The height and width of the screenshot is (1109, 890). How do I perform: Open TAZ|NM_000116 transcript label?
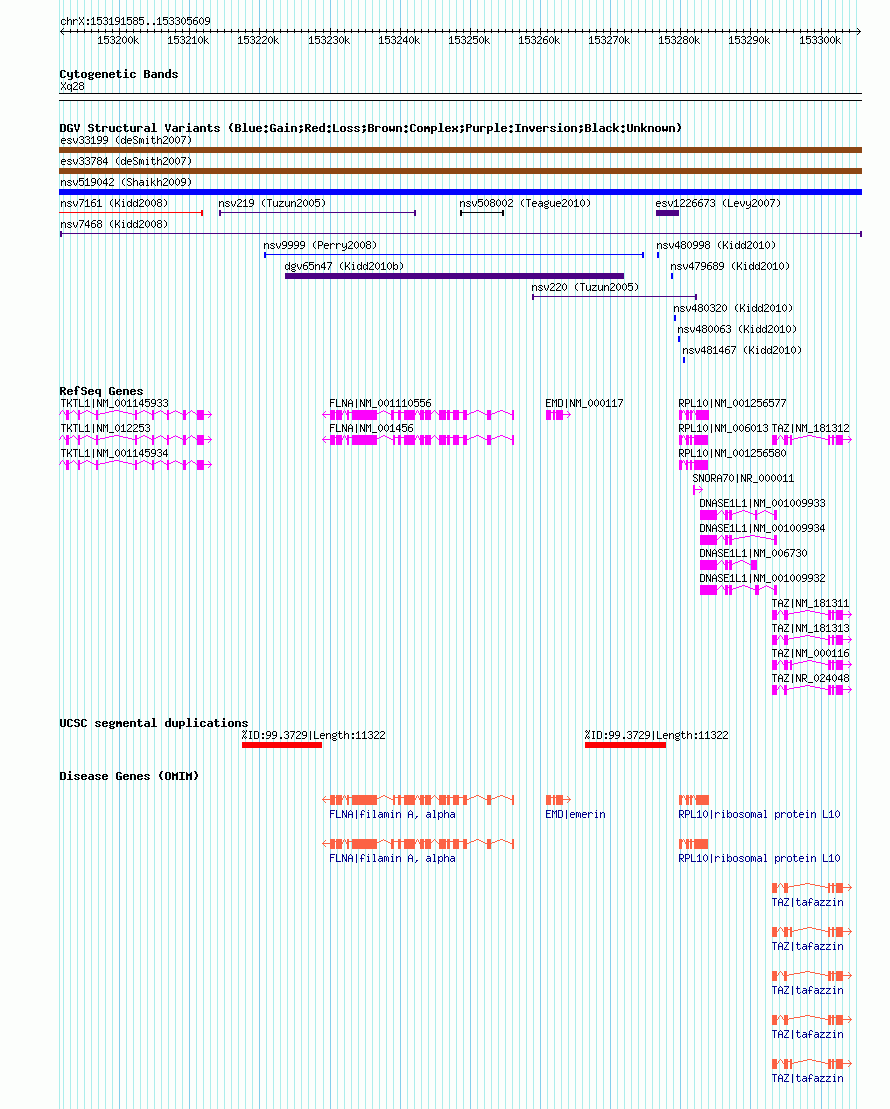tap(811, 654)
